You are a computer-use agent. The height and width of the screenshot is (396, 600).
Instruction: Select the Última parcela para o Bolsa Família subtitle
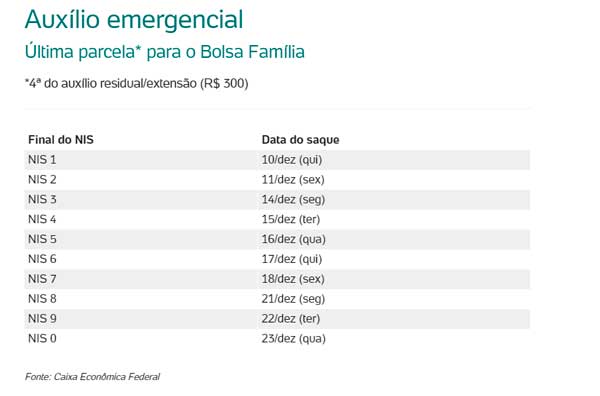pyautogui.click(x=165, y=52)
